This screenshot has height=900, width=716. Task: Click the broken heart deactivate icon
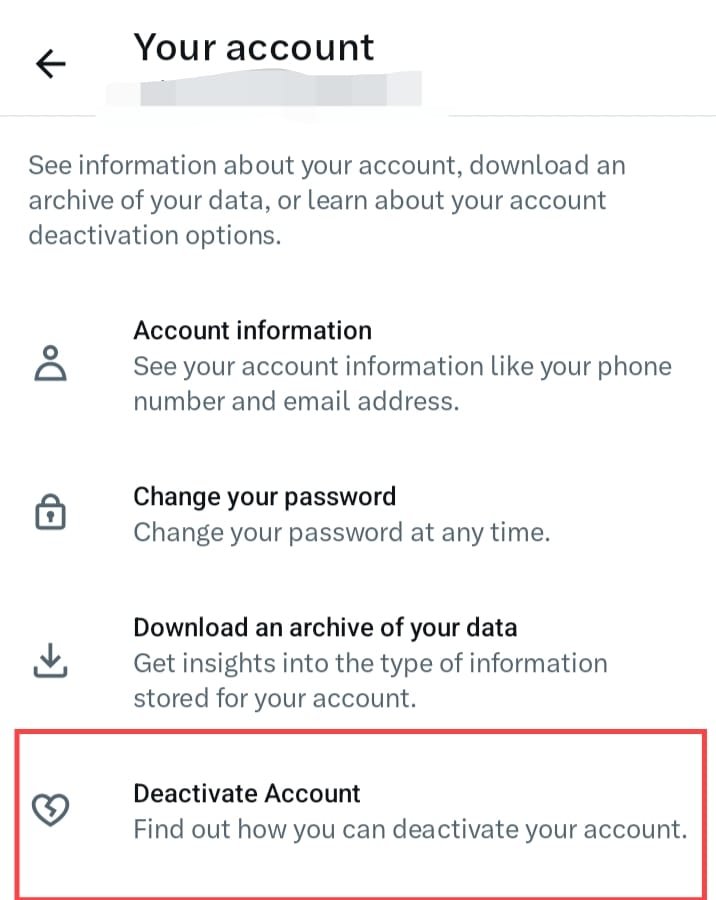tap(51, 809)
